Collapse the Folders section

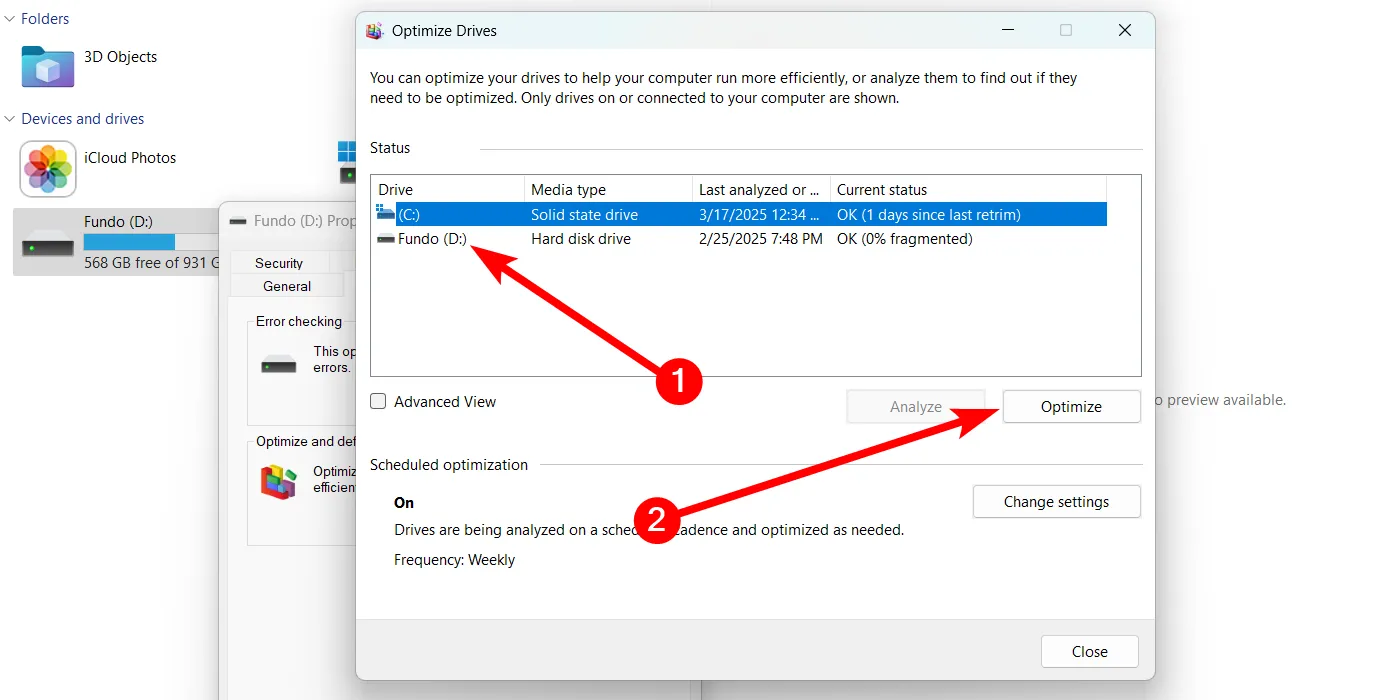(10, 19)
